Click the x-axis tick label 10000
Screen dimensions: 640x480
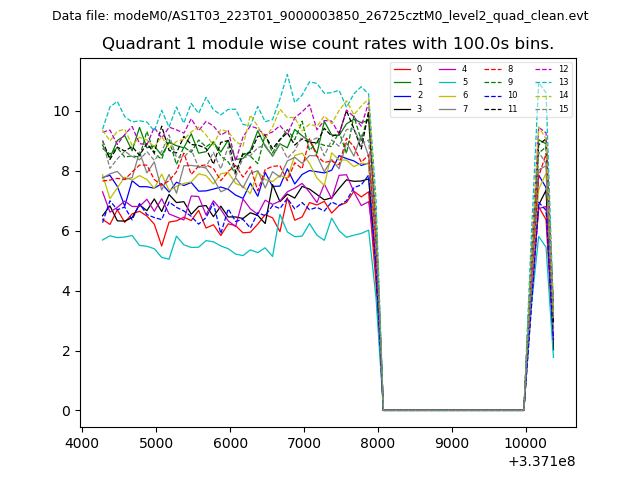point(526,443)
